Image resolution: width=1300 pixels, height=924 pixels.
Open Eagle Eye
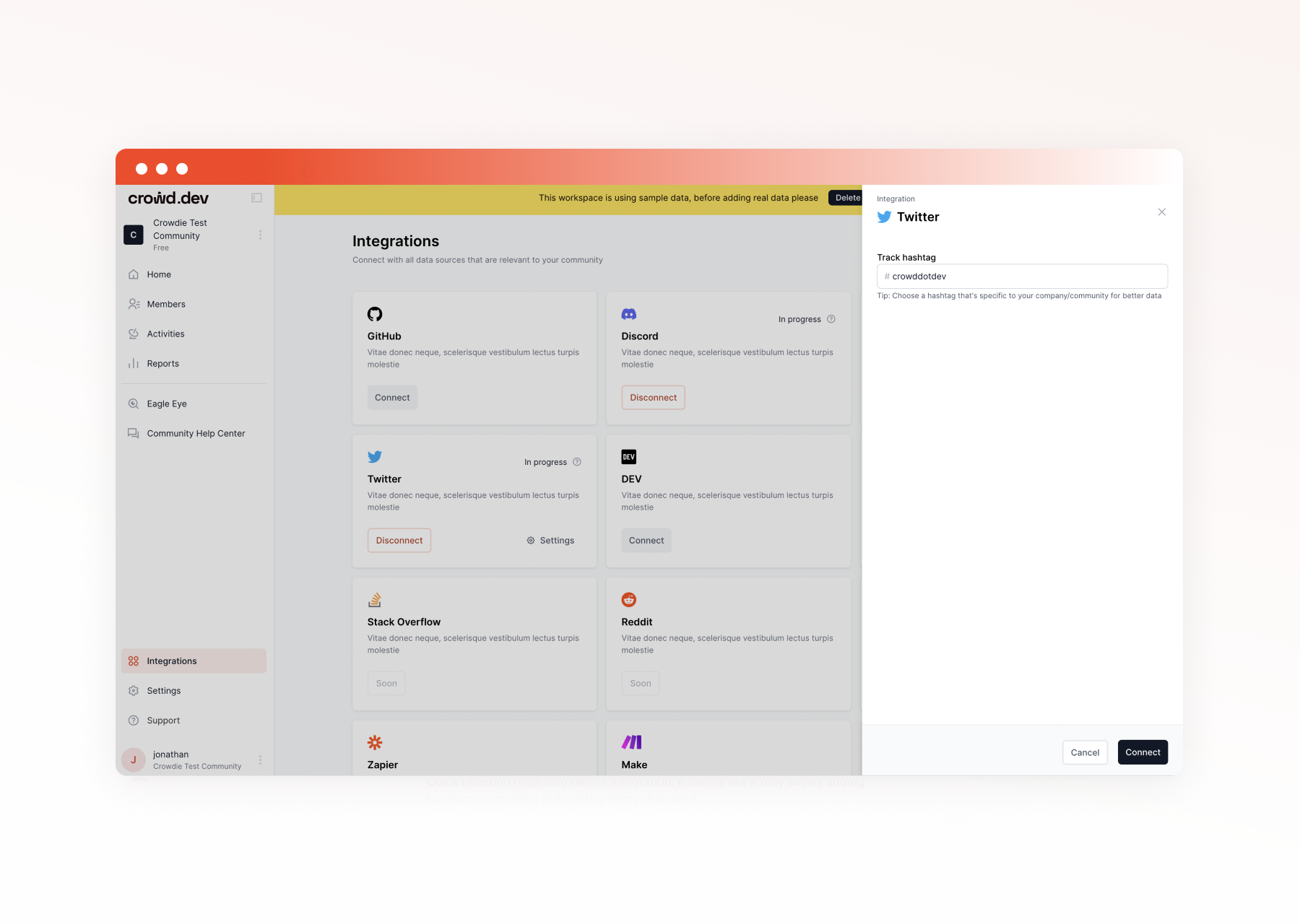(x=194, y=404)
